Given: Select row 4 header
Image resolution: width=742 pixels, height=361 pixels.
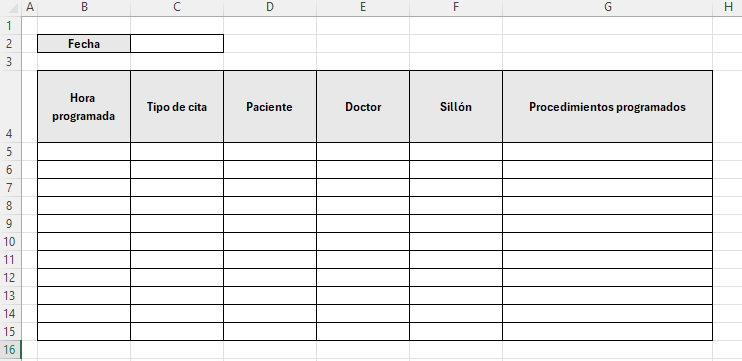Looking at the screenshot, I should 9,106.
